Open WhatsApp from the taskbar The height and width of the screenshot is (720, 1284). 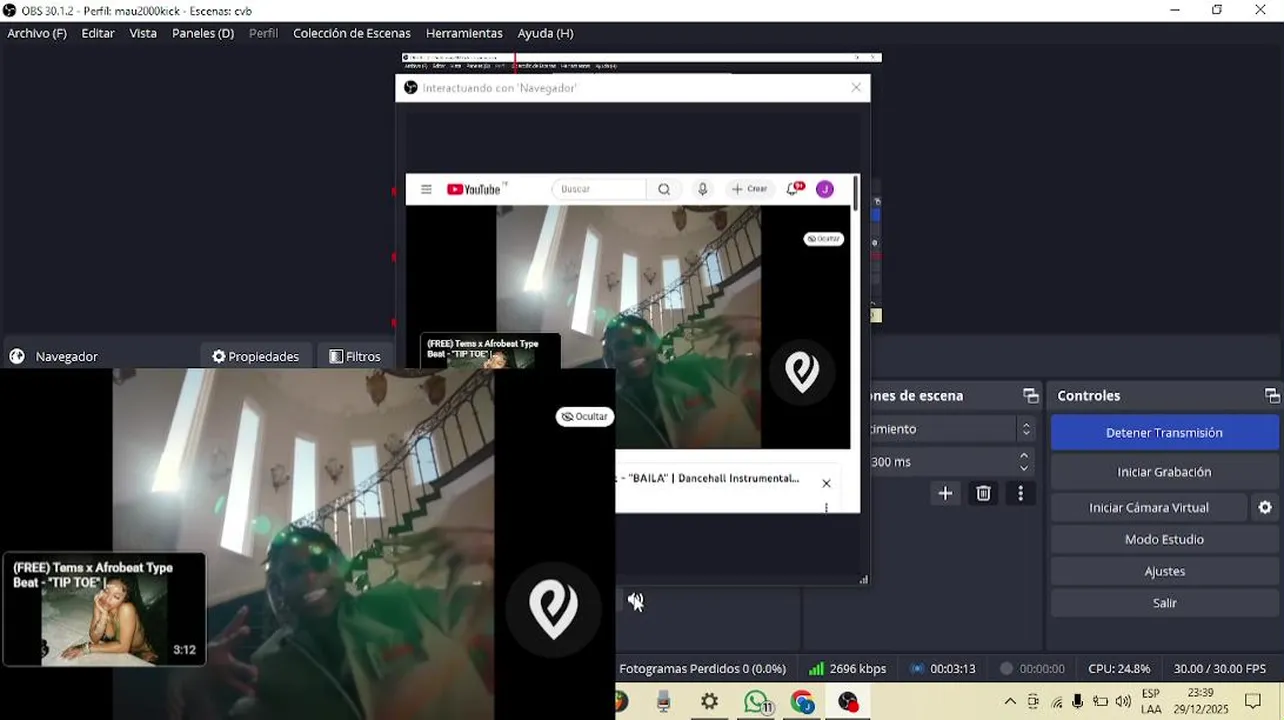pyautogui.click(x=757, y=702)
